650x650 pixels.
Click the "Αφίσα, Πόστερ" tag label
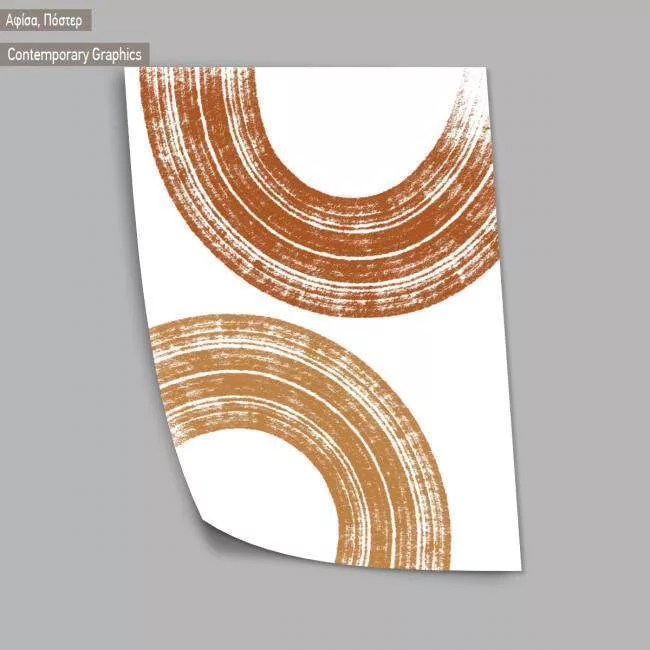click(x=46, y=20)
